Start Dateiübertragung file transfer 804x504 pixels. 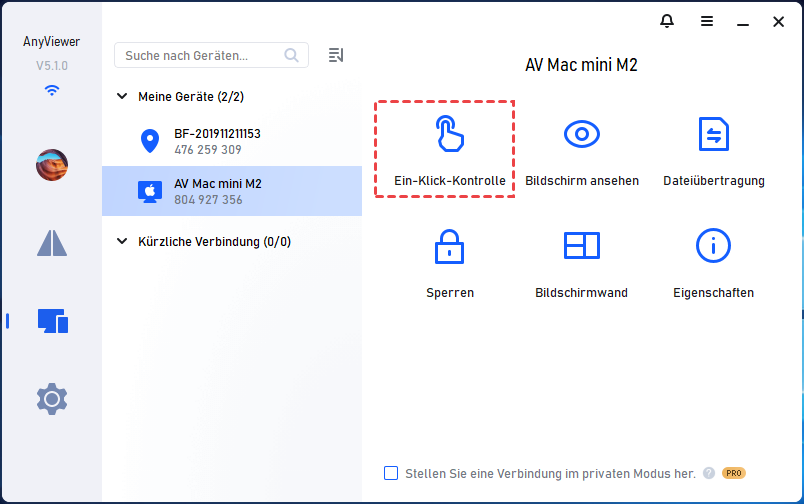(713, 134)
